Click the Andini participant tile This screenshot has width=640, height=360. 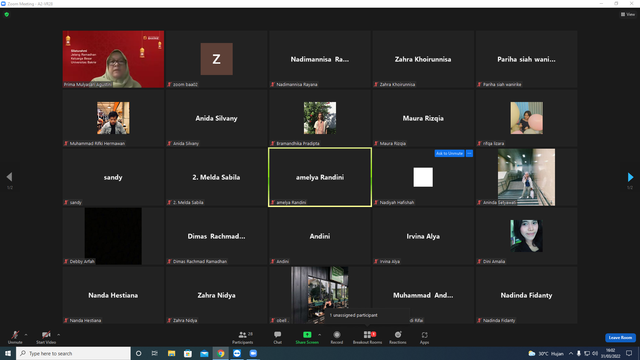320,236
